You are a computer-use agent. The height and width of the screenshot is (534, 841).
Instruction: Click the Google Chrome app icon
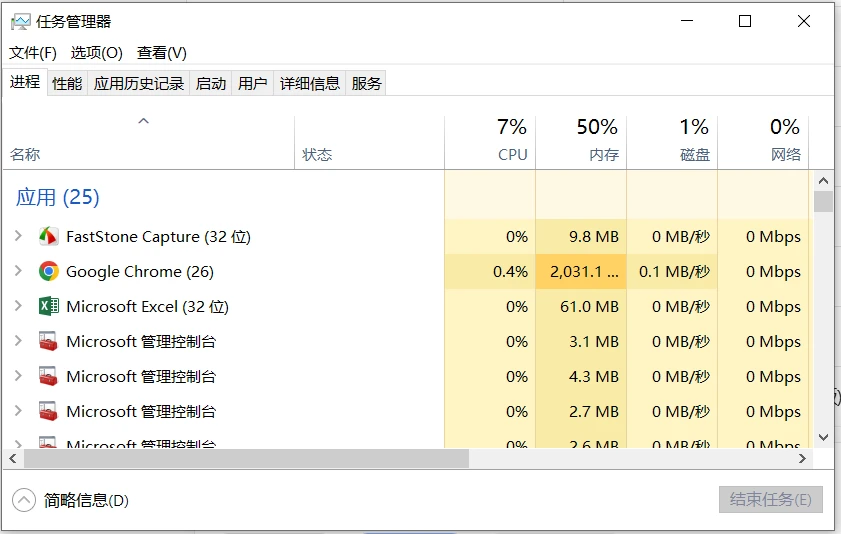pos(48,271)
